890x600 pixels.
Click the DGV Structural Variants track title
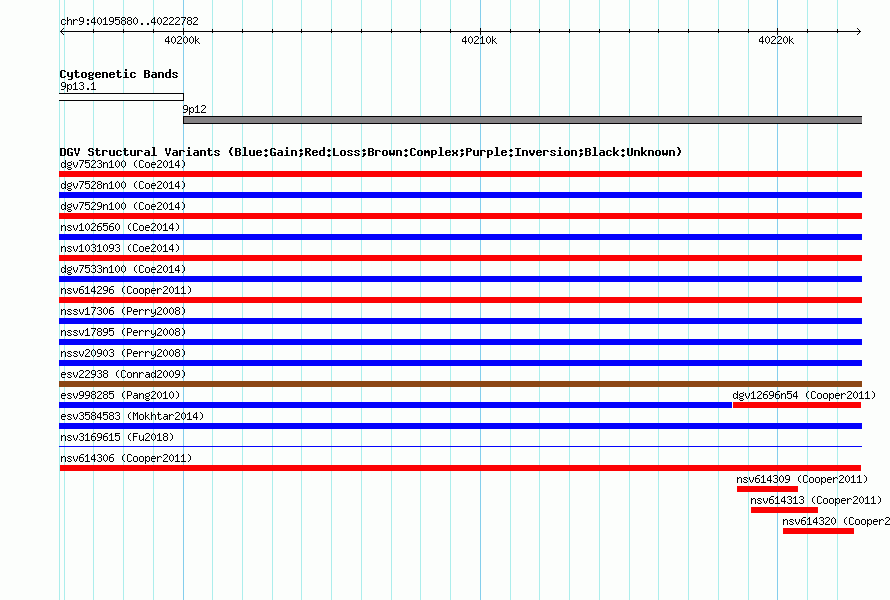pos(371,152)
